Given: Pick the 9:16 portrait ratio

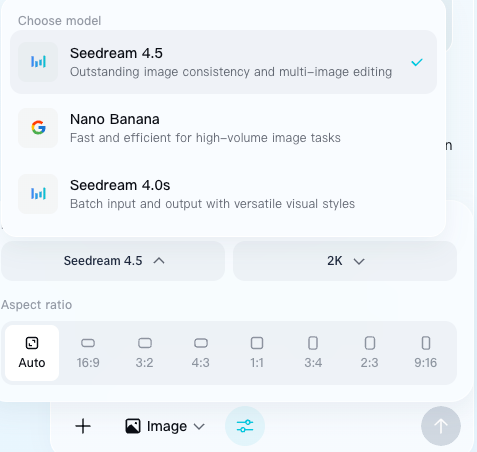Looking at the screenshot, I should tap(426, 353).
